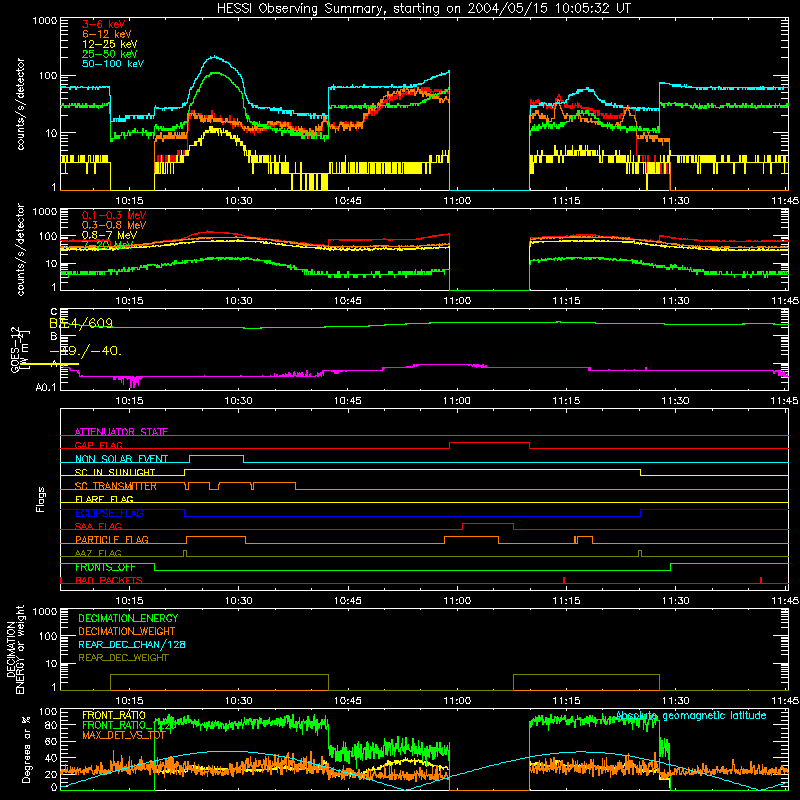Select the 12-25 keV legend label
Viewport: 800px width, 800px height.
click(110, 44)
